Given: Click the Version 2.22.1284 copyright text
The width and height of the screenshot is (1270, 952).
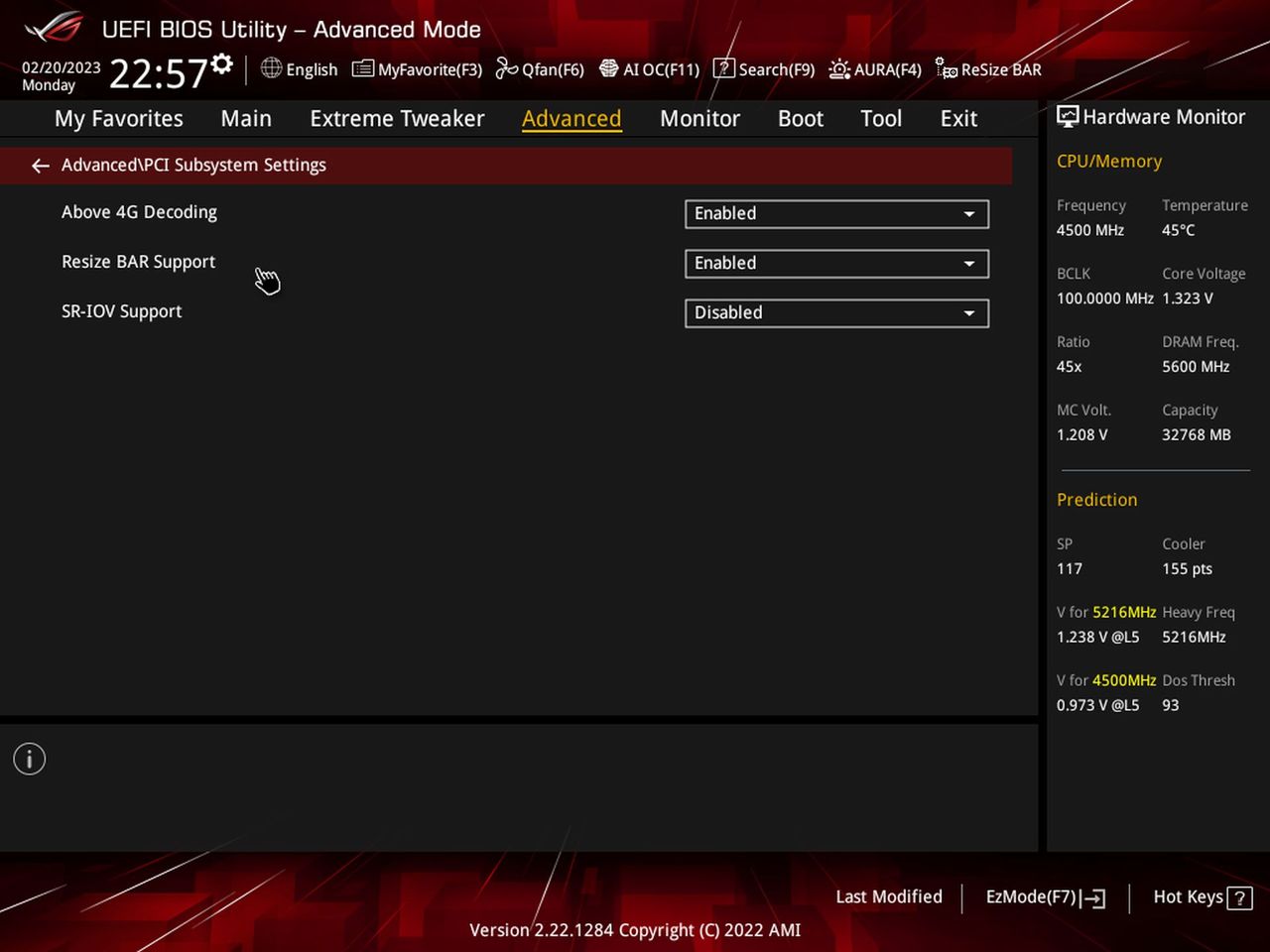Looking at the screenshot, I should click(x=635, y=930).
